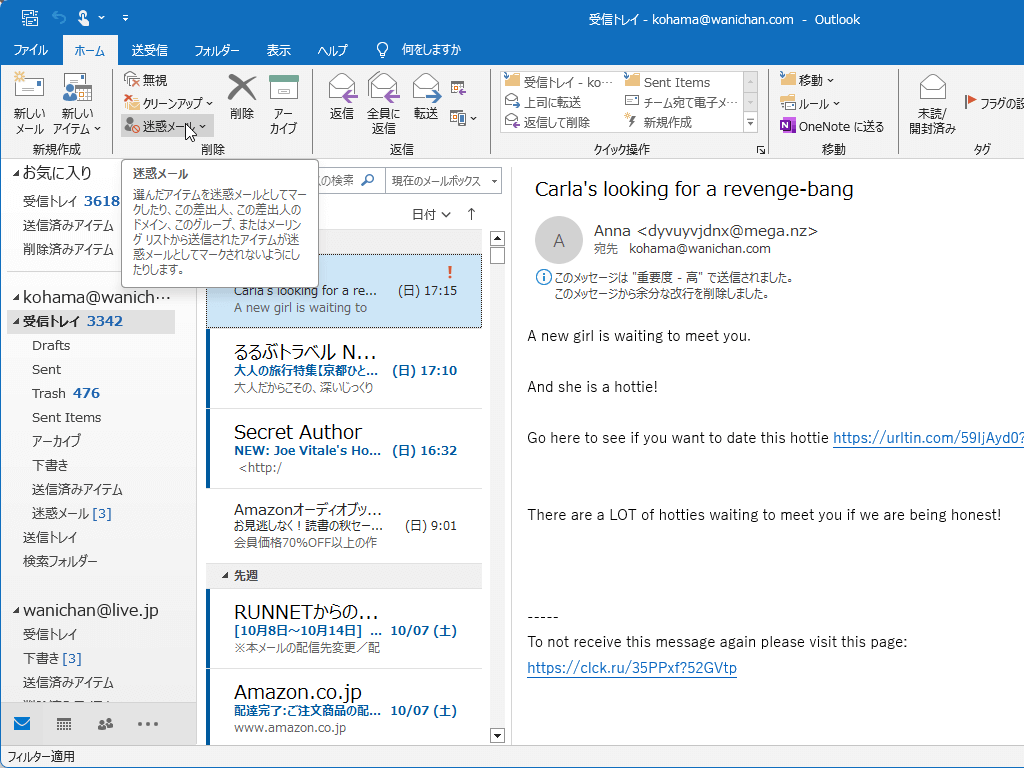Open the clck.ru unsubscribe link
The image size is (1024, 768).
click(x=632, y=667)
